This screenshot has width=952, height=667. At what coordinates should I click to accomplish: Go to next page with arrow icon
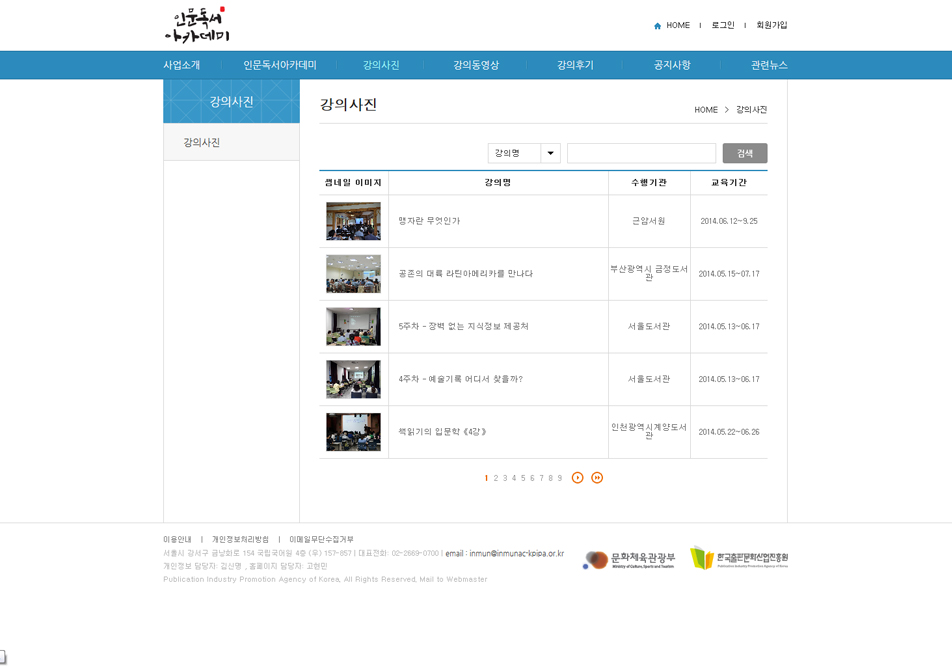pyautogui.click(x=578, y=478)
